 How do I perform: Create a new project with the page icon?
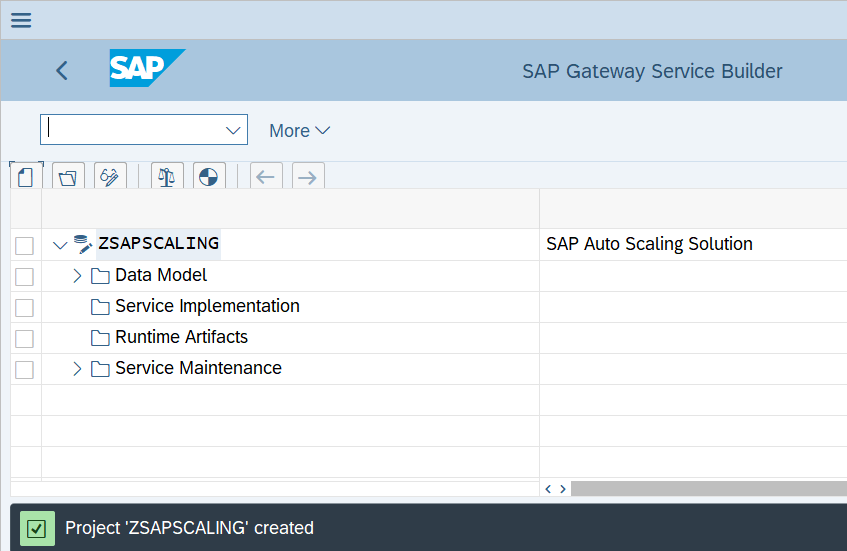(26, 177)
